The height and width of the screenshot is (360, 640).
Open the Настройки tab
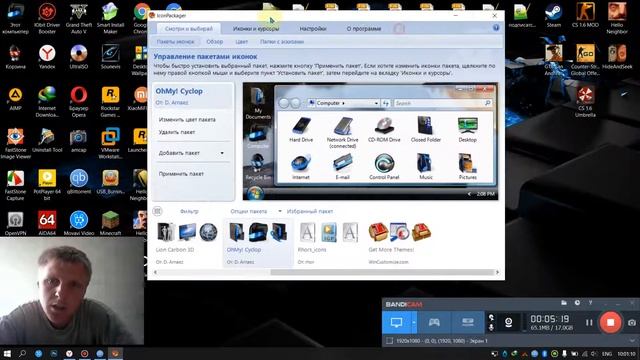[x=313, y=29]
